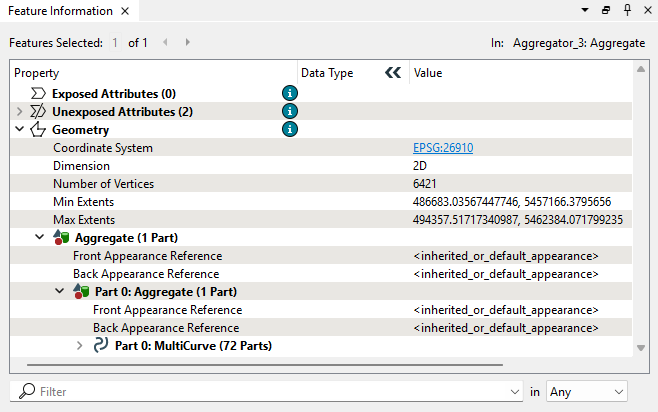Close the Feature Information tab
Screen dimensions: 658x412
point(124,11)
